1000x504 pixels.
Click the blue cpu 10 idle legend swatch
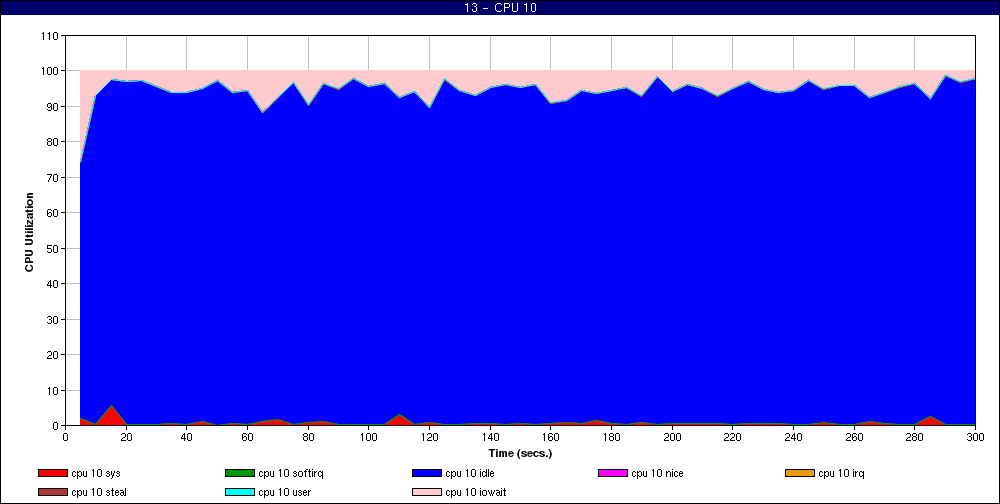[427, 473]
